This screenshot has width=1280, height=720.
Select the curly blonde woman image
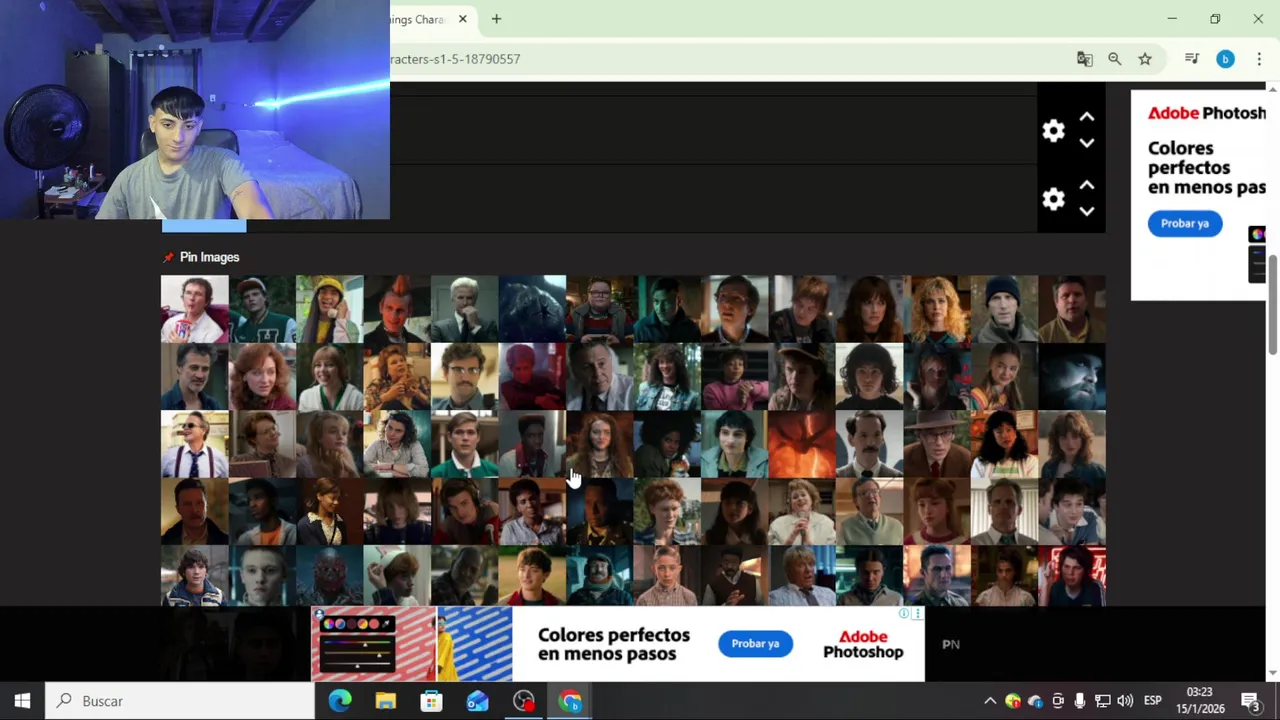(x=937, y=309)
